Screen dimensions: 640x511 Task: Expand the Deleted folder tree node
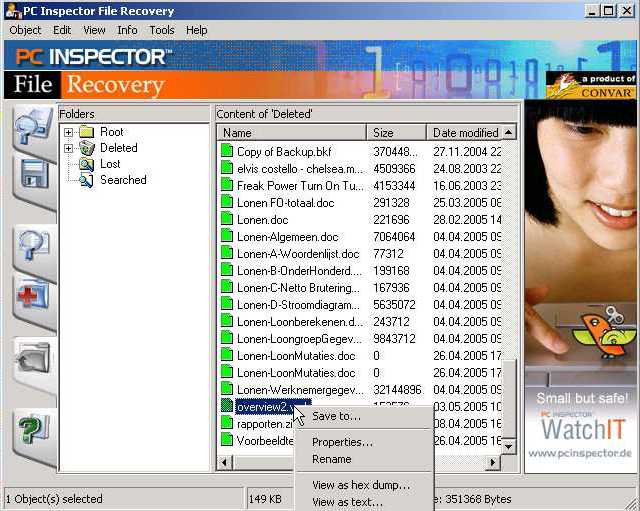click(x=69, y=148)
